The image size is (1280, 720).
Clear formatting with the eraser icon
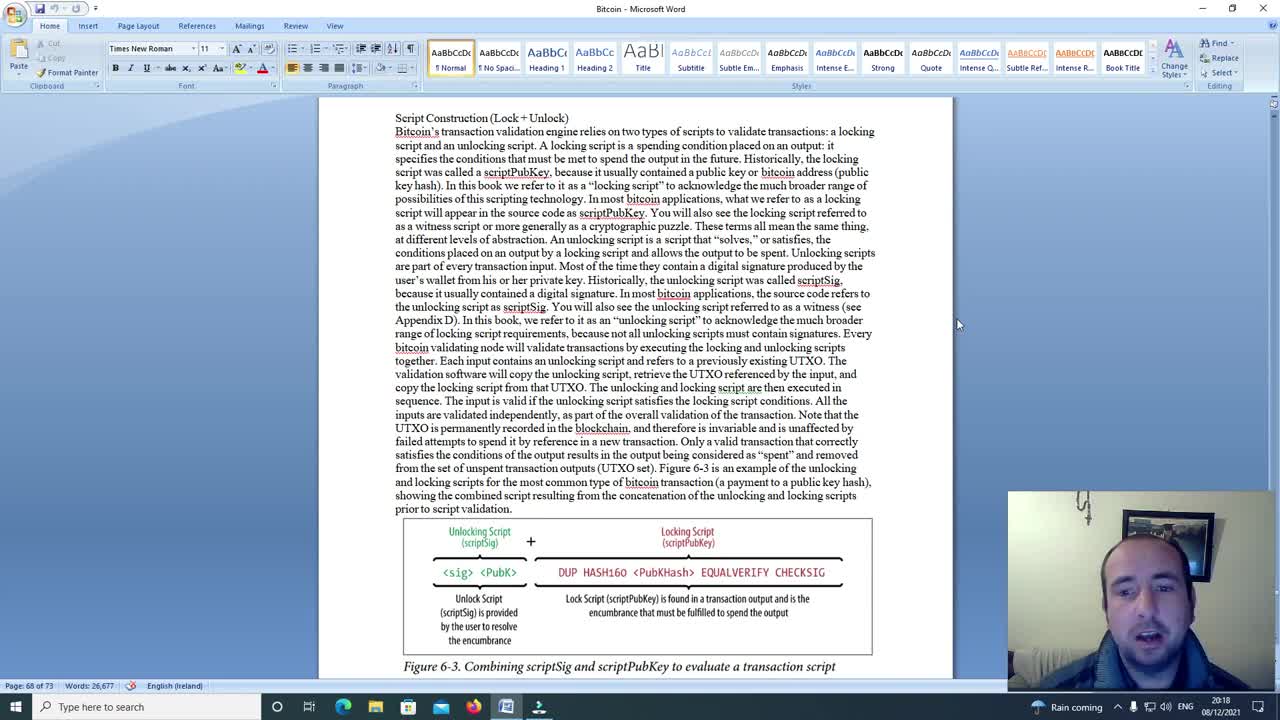click(269, 48)
